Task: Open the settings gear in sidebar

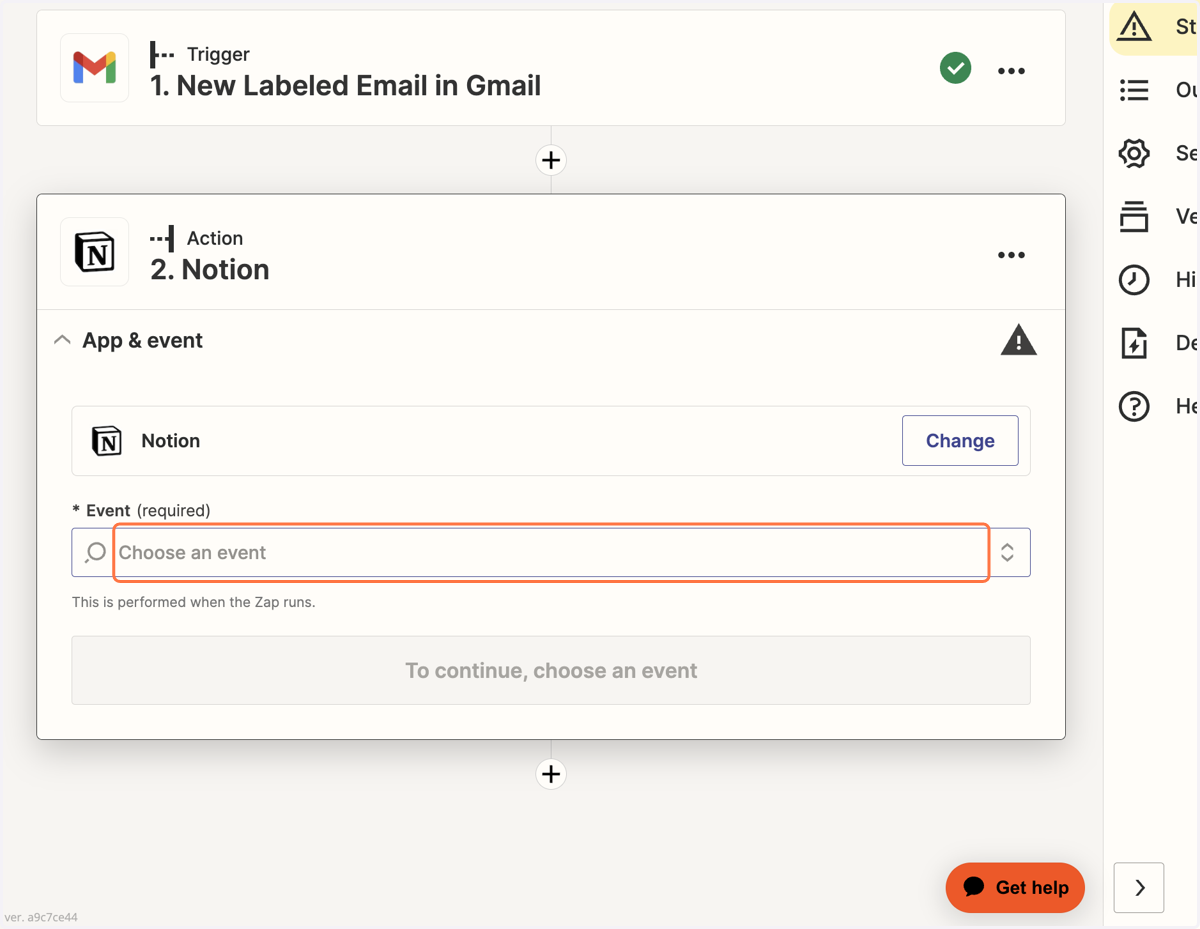Action: tap(1134, 153)
